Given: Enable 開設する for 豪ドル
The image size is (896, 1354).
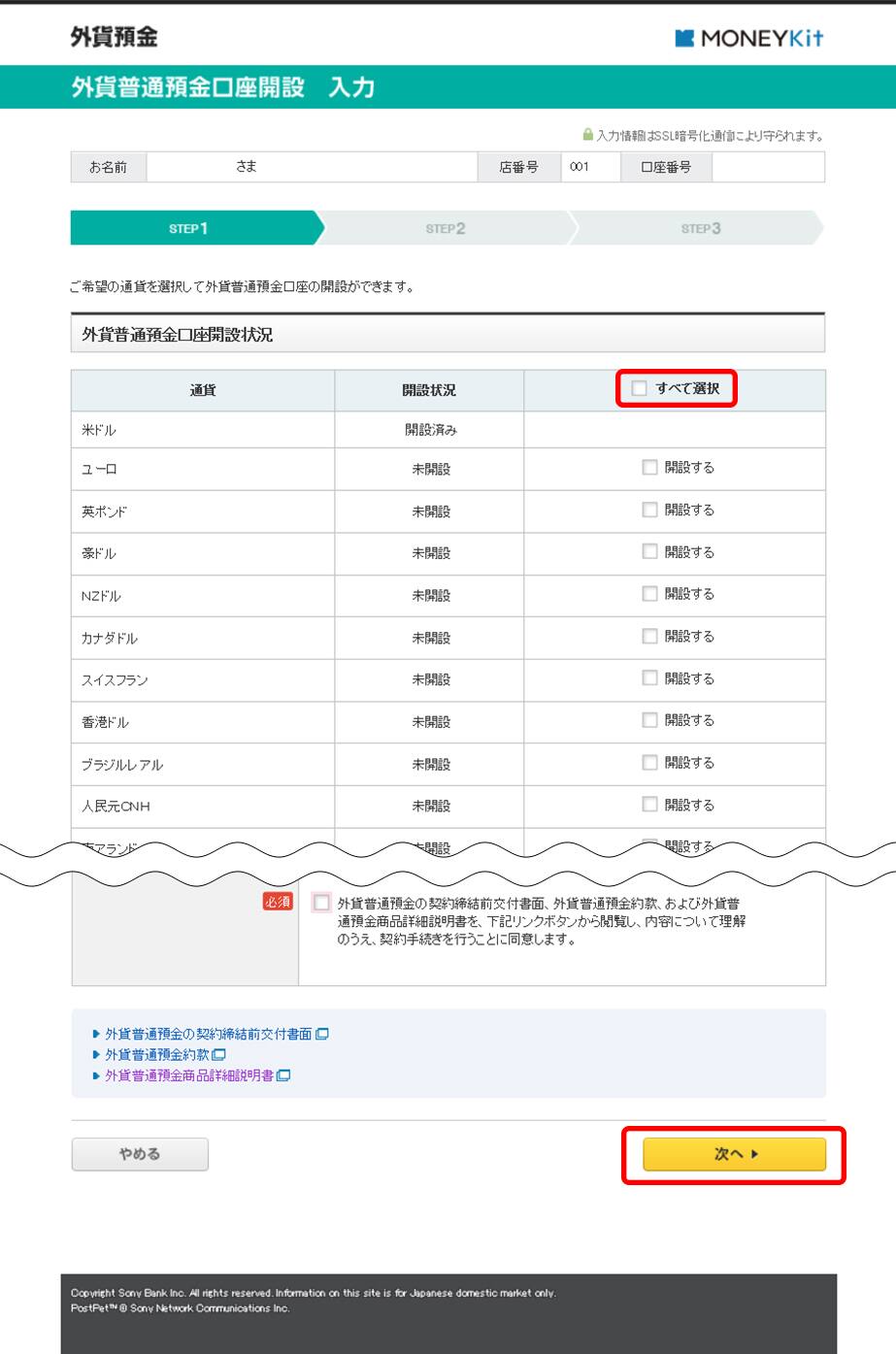Looking at the screenshot, I should [649, 551].
